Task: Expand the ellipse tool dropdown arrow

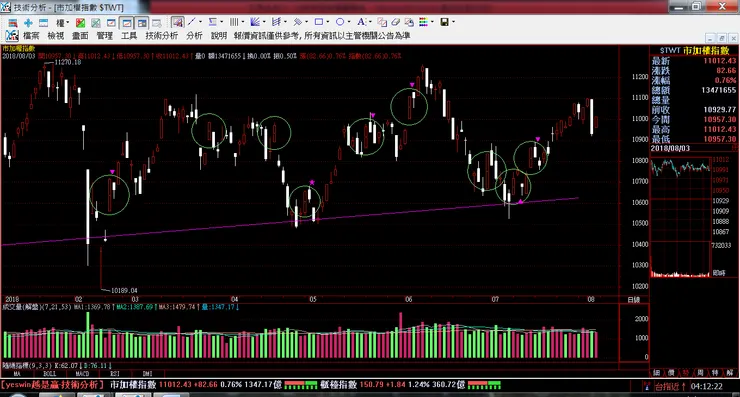Action: [349, 22]
